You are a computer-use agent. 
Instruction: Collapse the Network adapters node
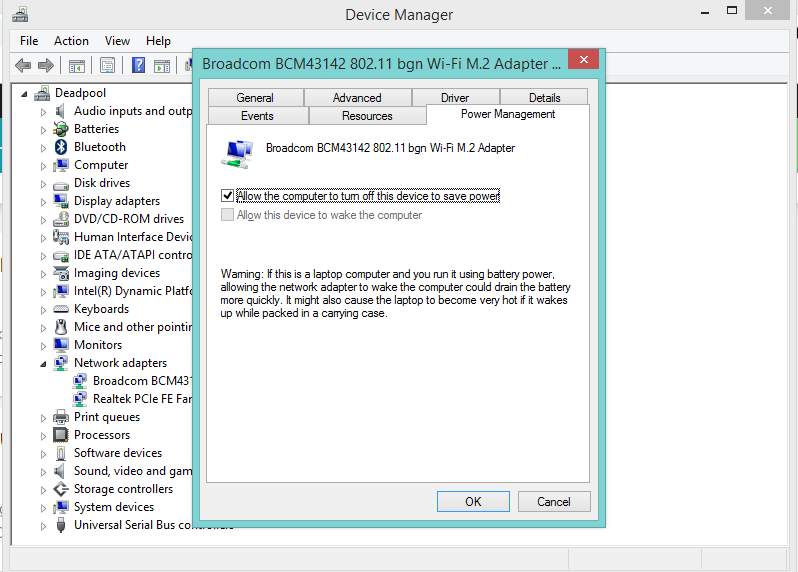43,364
